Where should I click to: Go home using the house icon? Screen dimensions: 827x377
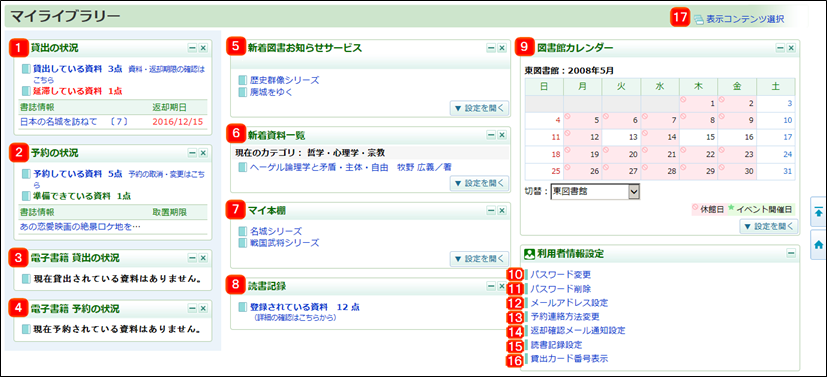pyautogui.click(x=819, y=244)
